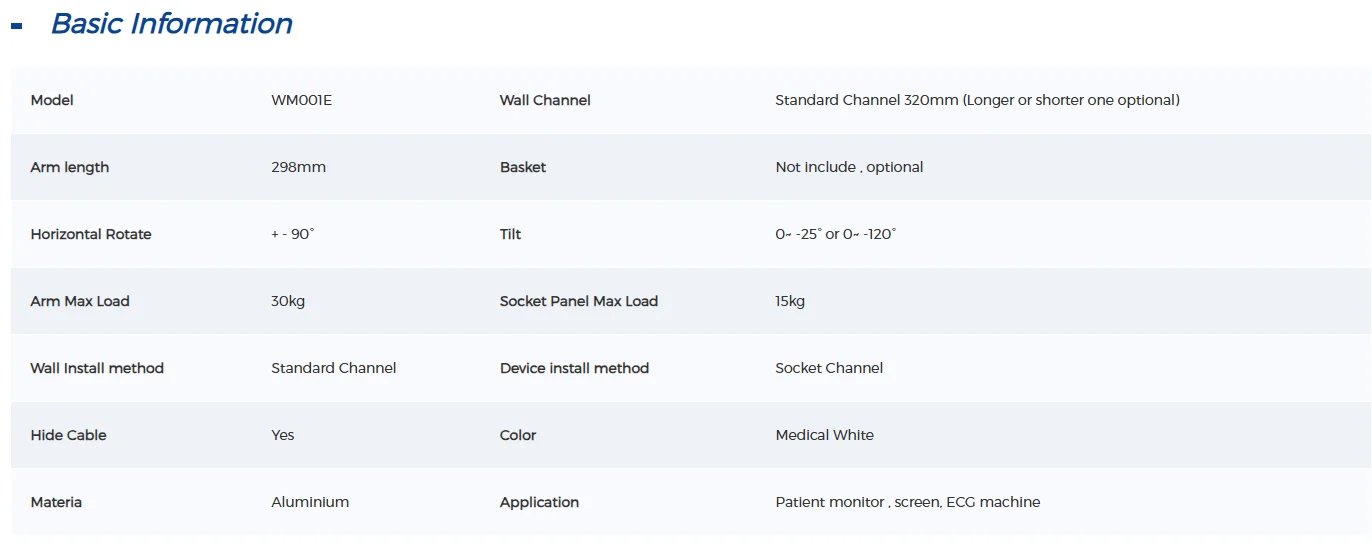Click the Basket label
Screen dimensions: 1372x559
tap(523, 167)
